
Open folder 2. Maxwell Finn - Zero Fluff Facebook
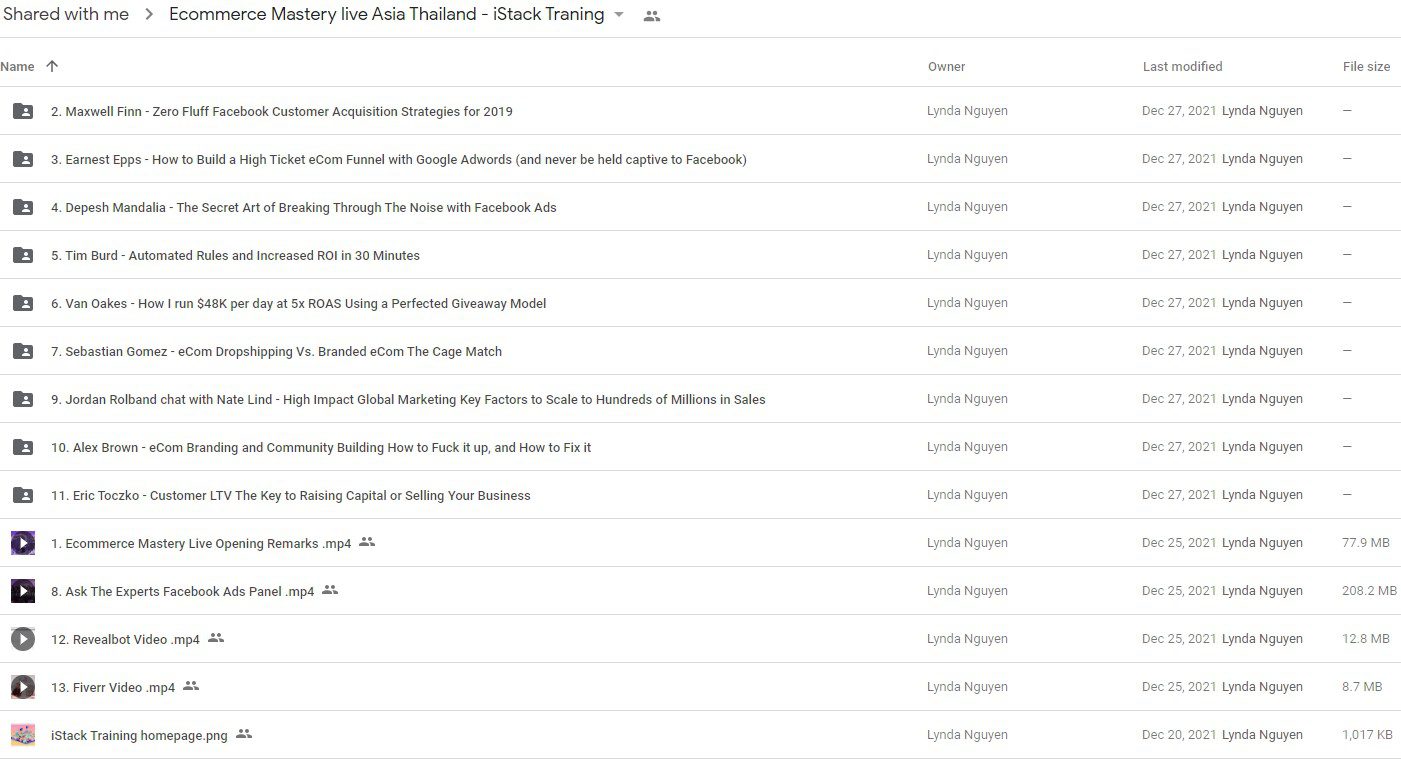click(x=282, y=112)
